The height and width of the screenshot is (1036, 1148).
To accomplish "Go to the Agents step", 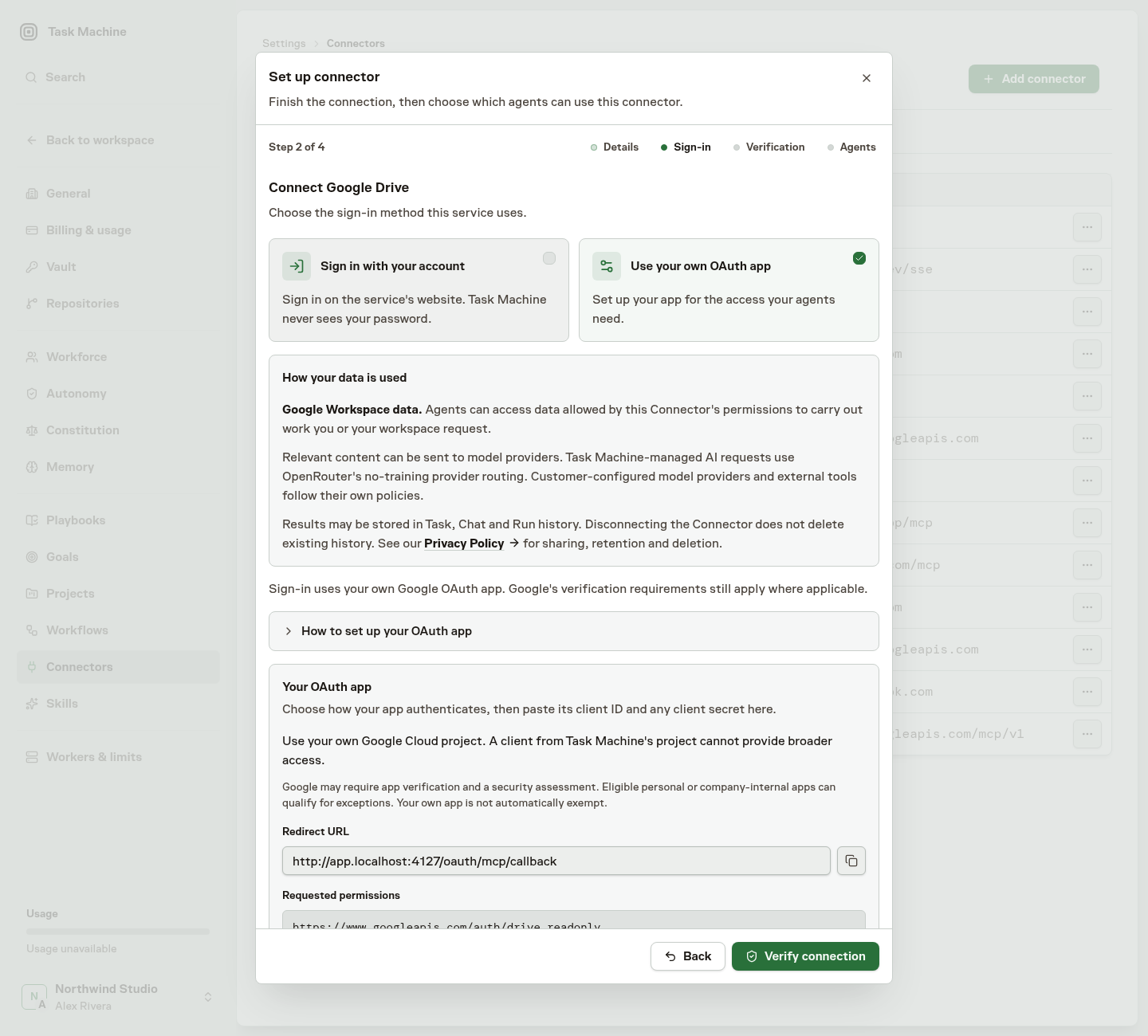I will pyautogui.click(x=851, y=147).
